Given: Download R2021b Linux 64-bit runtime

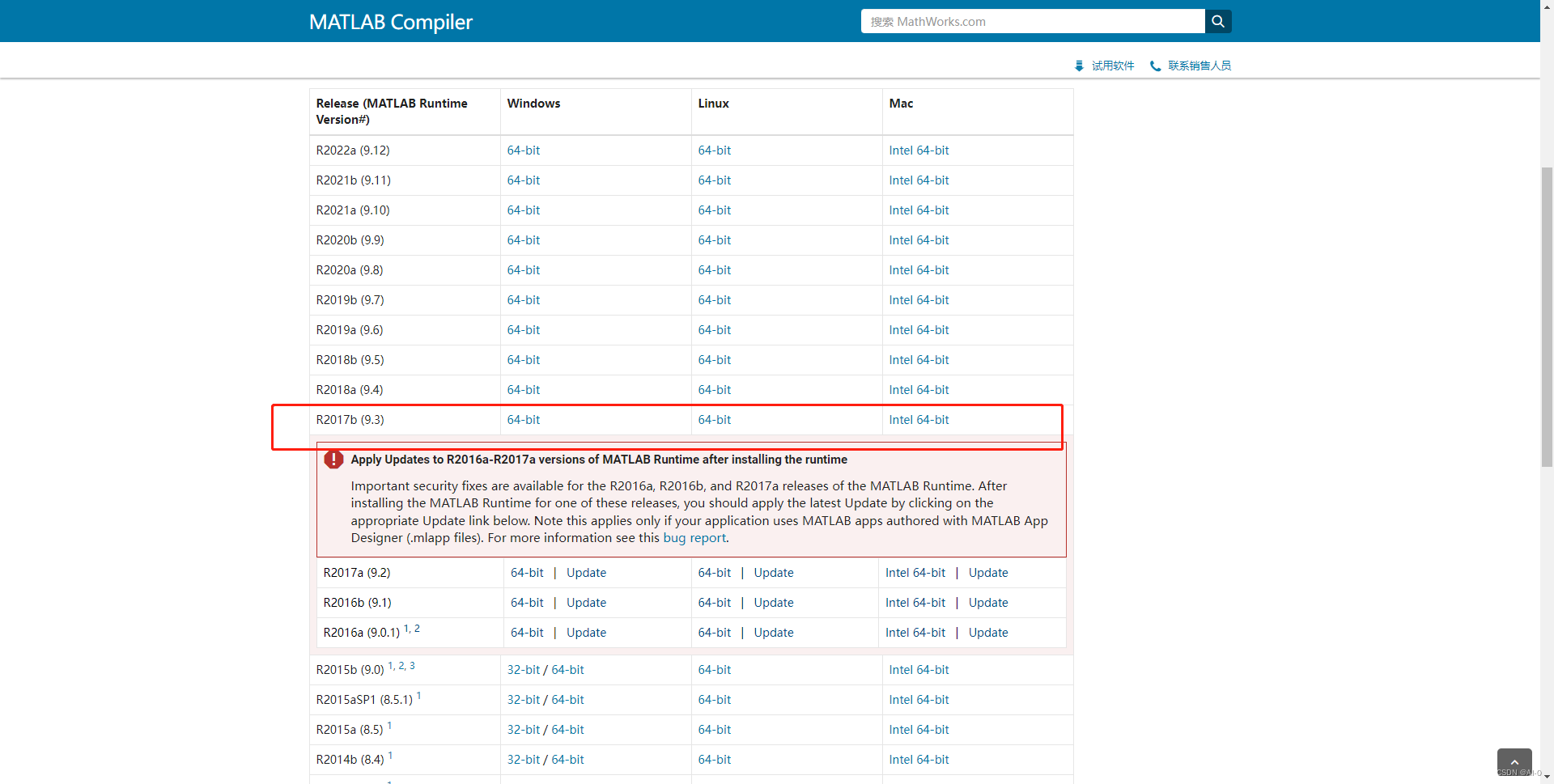Looking at the screenshot, I should (715, 180).
